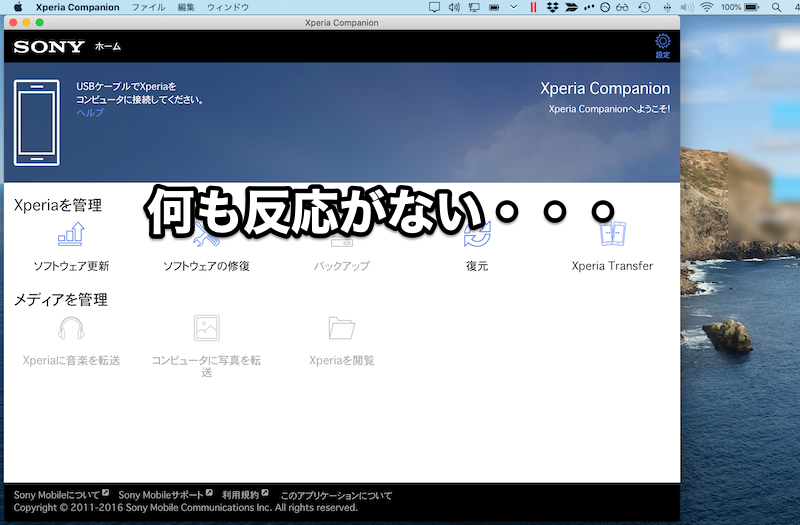
Task: Open the 編集 menu
Action: (x=186, y=7)
